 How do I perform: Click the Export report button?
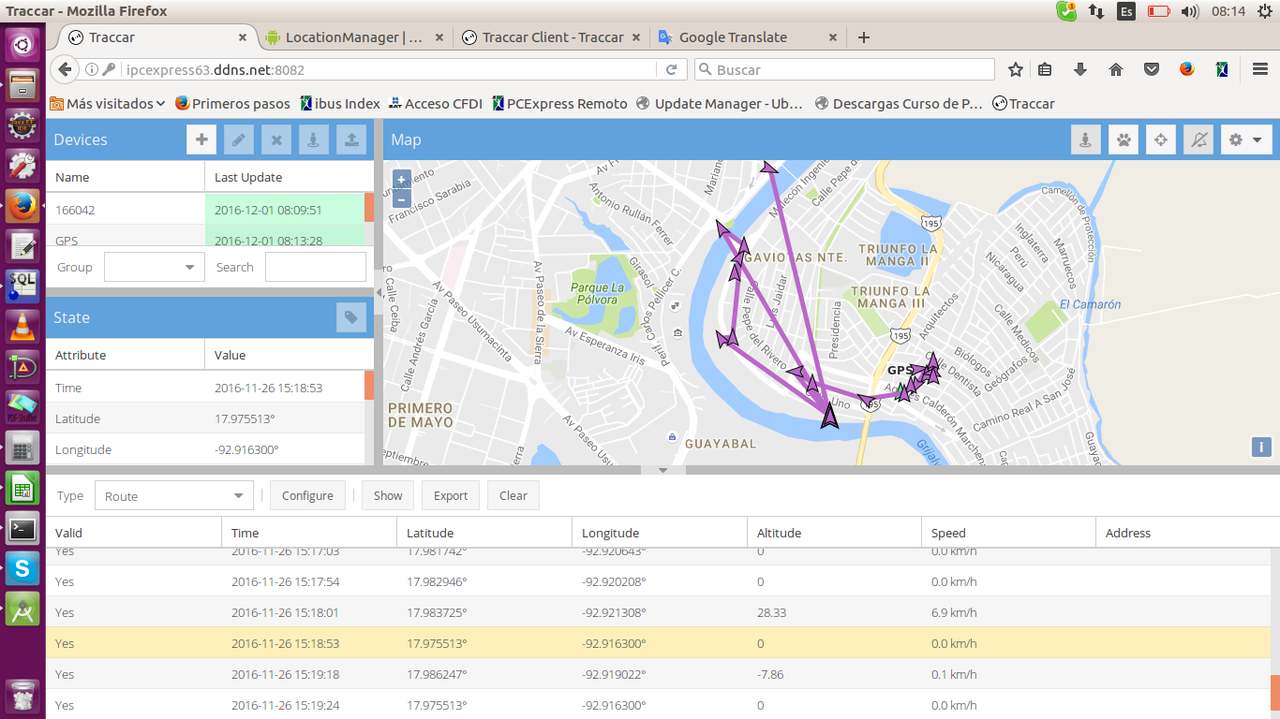pos(450,496)
